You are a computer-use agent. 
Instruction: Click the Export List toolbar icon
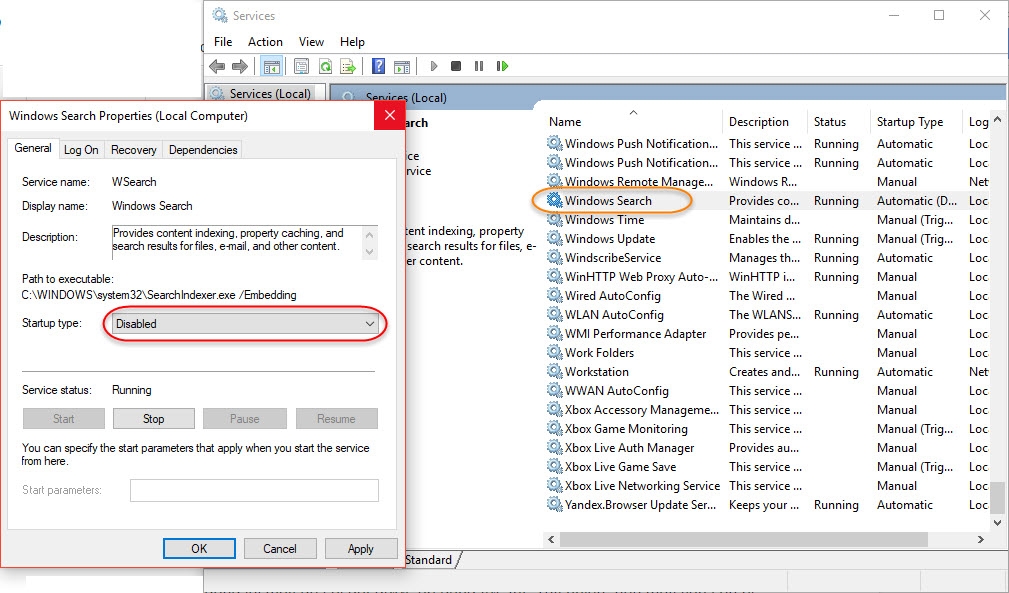coord(348,66)
